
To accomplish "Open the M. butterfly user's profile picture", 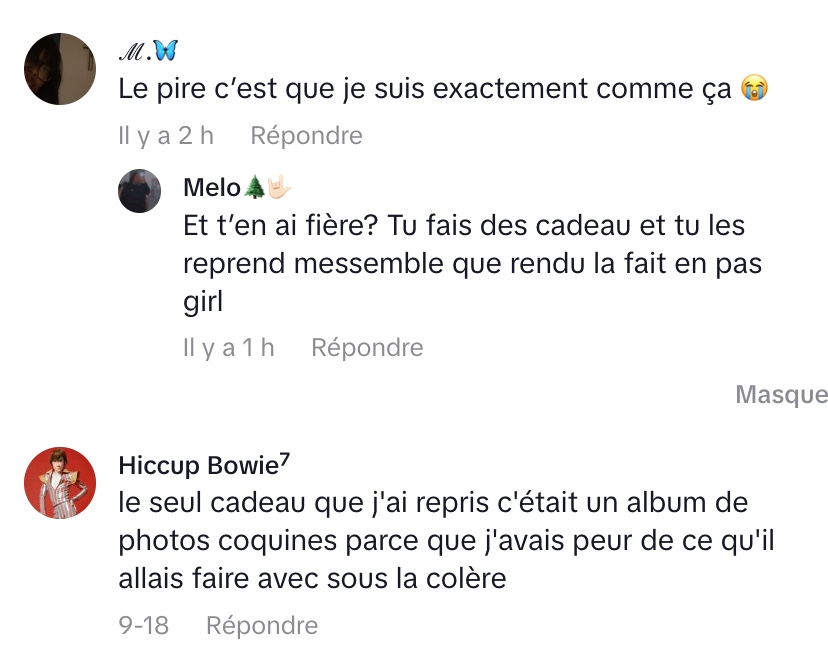I will [59, 69].
